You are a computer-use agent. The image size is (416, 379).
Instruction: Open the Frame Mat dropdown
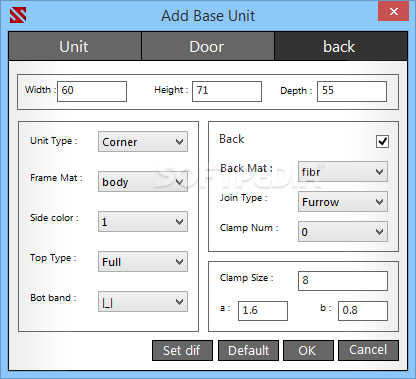[143, 182]
